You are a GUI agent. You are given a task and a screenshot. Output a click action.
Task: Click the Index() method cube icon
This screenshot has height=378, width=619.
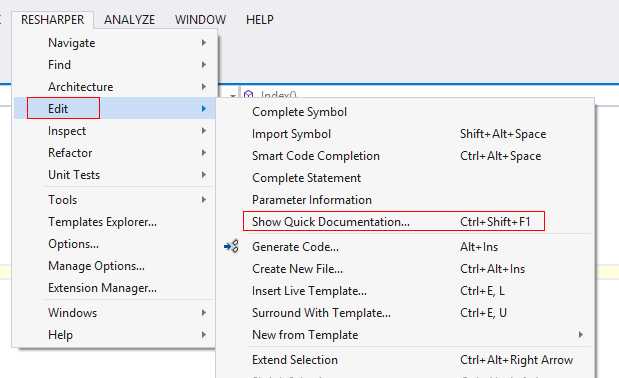[x=248, y=94]
